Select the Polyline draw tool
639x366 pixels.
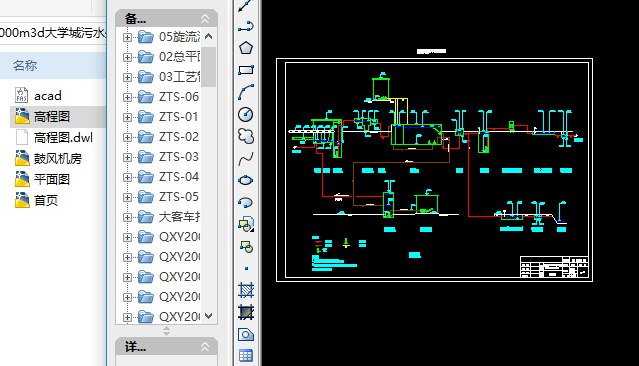[246, 26]
